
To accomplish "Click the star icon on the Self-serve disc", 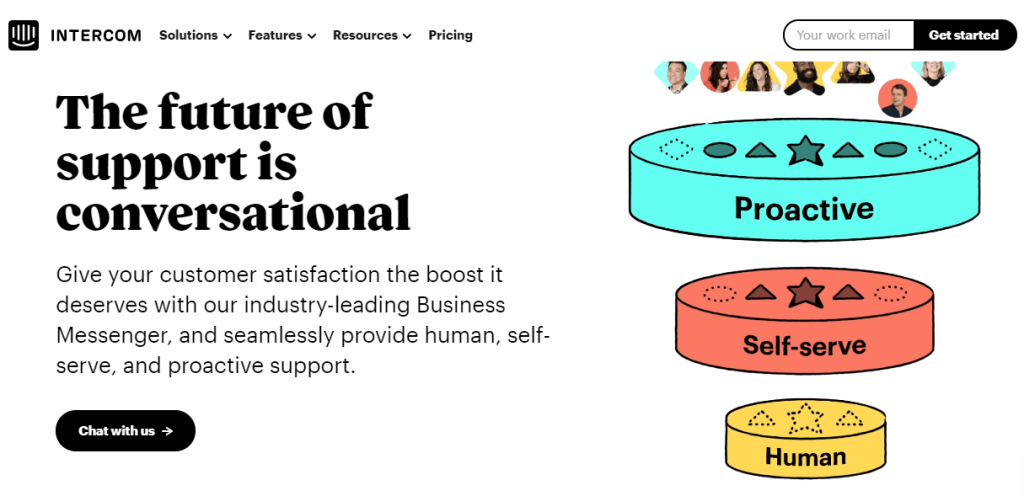I will pos(805,292).
